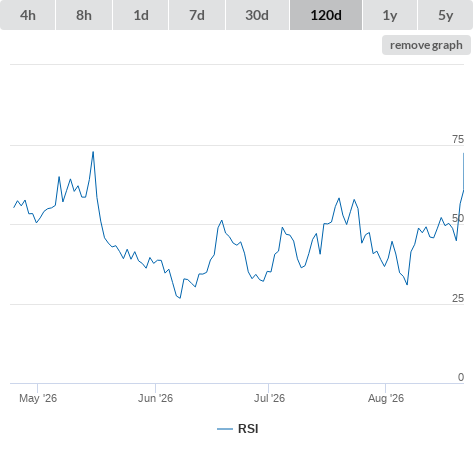Viewport: 474px width, 455px height.
Task: Choose the 1d time range tab
Action: point(141,15)
